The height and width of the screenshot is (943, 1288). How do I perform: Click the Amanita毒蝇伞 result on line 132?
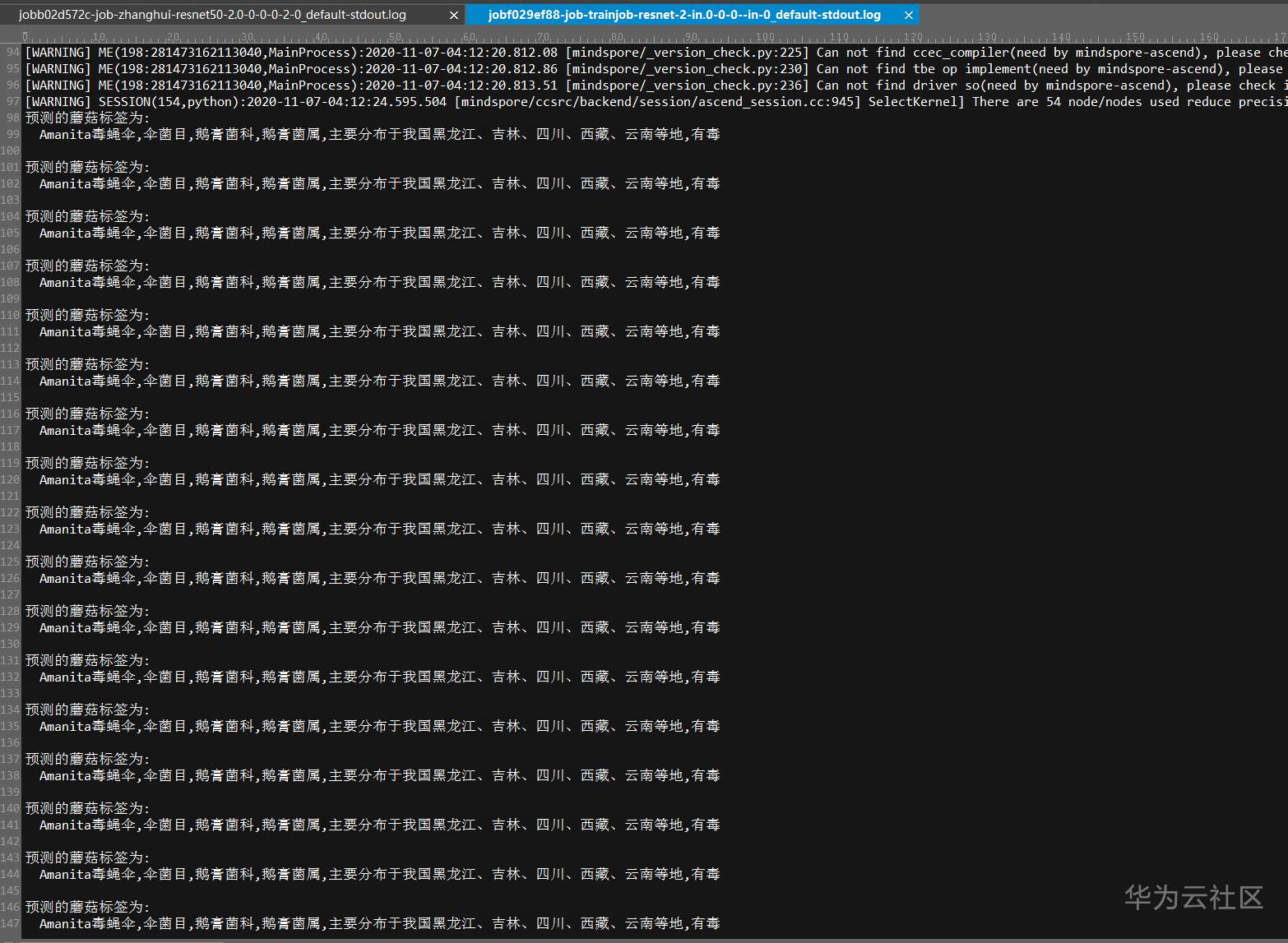380,677
